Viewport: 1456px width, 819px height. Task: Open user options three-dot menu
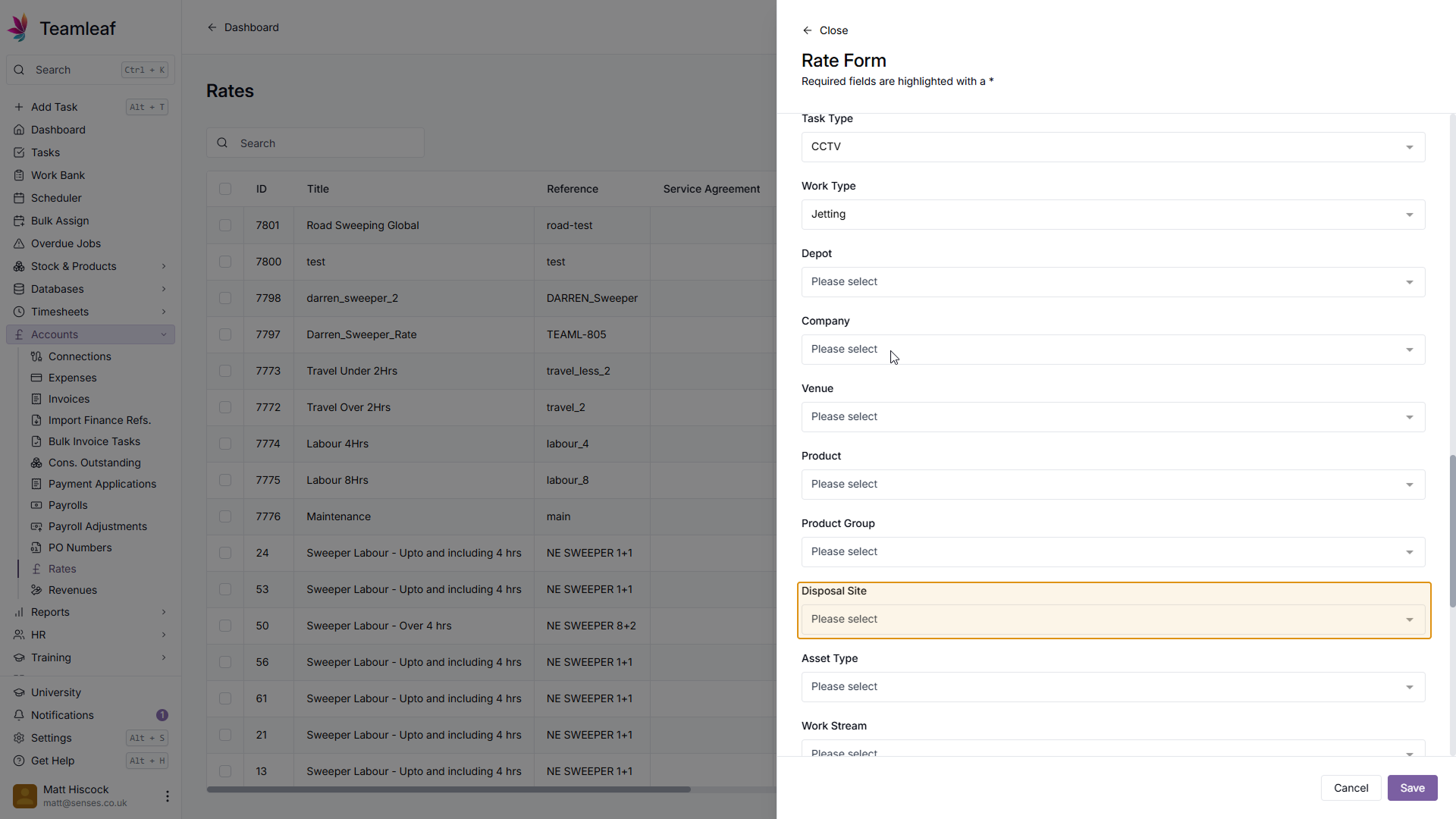[167, 795]
